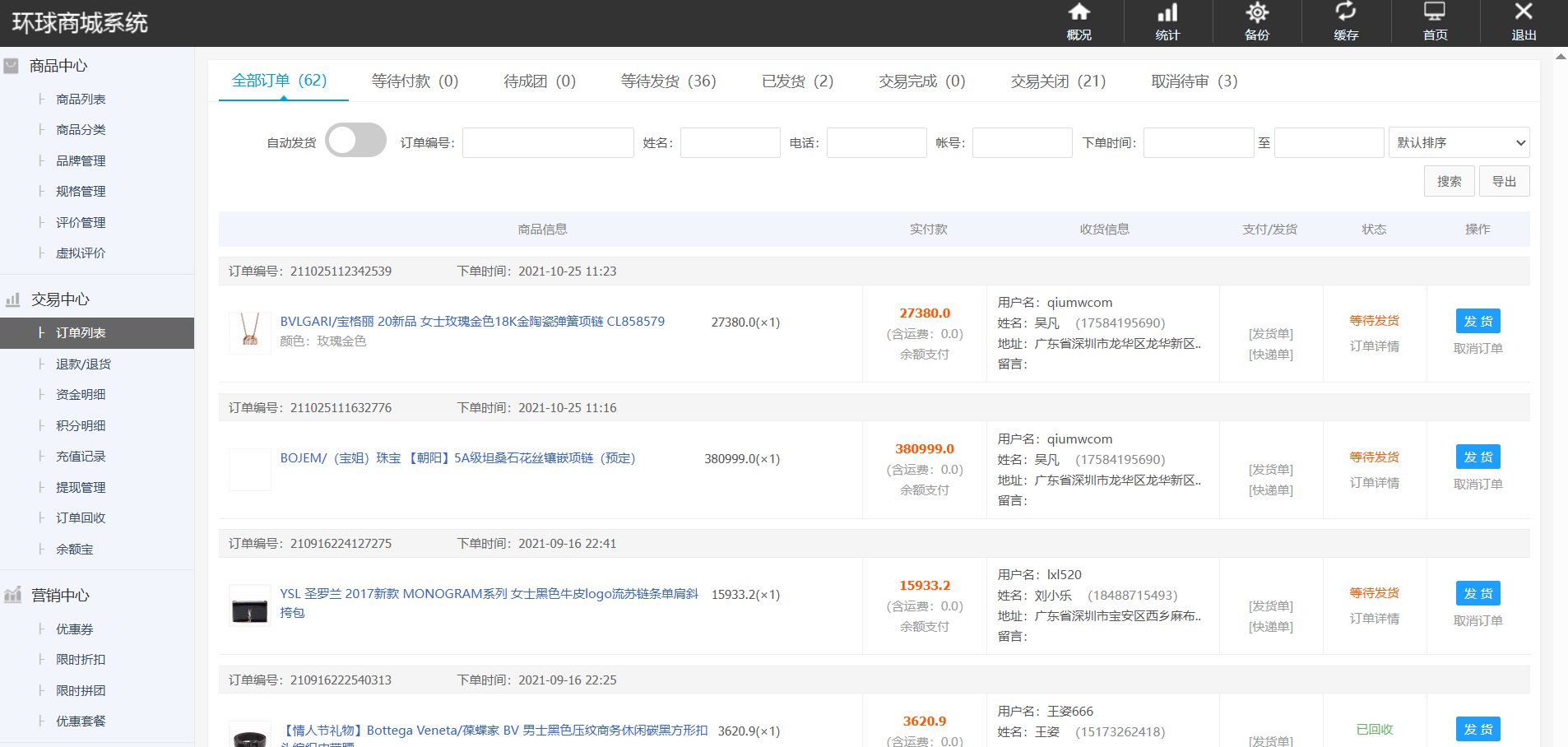
Task: Click the 搜索 search button
Action: coord(1450,181)
